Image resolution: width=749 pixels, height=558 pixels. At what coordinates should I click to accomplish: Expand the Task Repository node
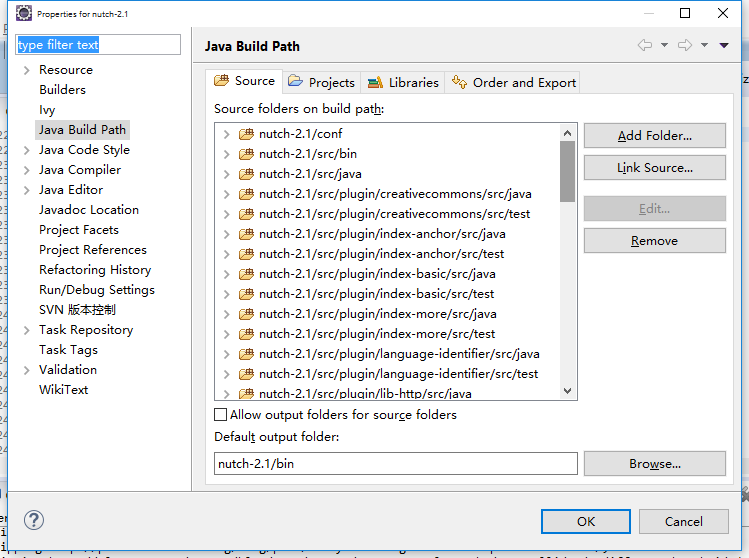point(27,330)
